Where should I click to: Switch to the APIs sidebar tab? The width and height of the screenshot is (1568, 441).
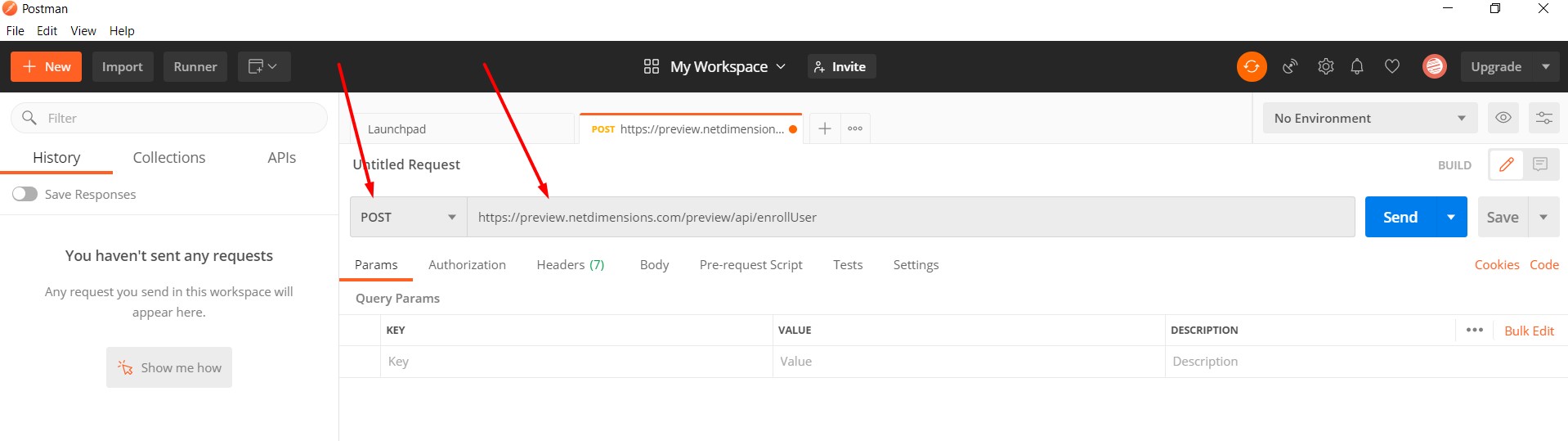(x=282, y=157)
